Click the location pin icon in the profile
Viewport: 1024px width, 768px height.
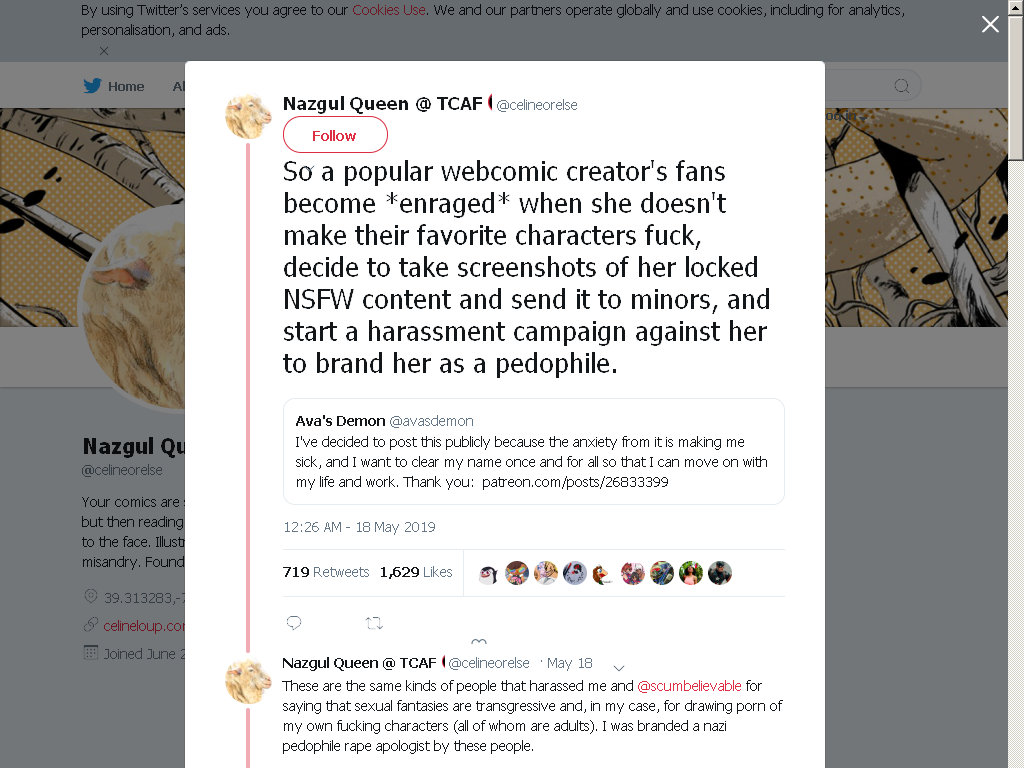(x=91, y=596)
